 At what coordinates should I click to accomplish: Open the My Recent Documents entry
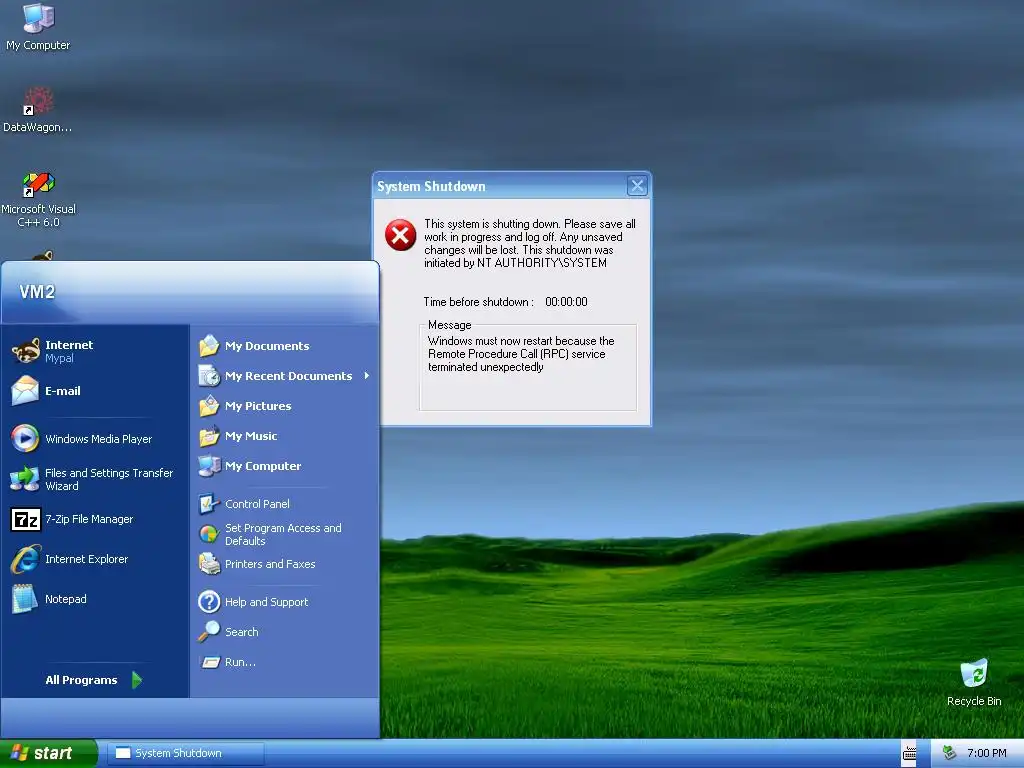click(x=284, y=376)
